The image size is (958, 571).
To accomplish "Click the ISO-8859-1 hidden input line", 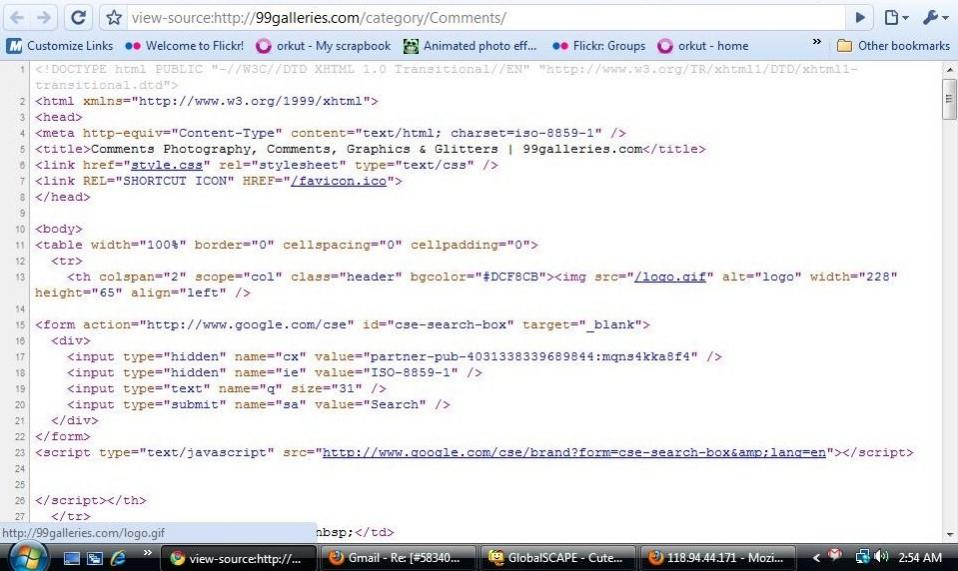I will [x=275, y=373].
